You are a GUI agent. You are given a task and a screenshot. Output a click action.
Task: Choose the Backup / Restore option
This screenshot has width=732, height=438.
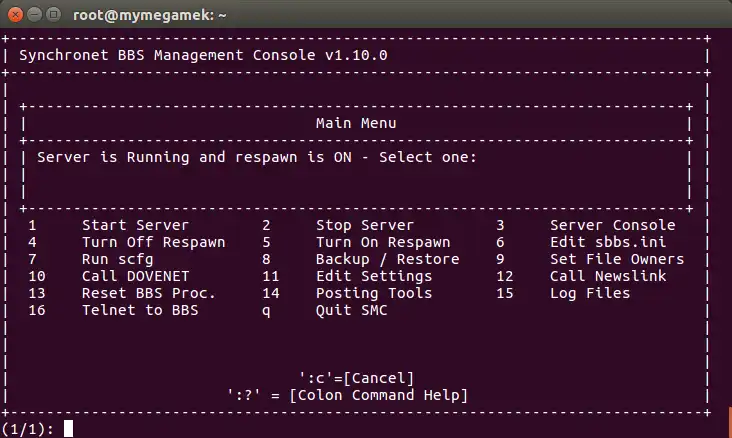click(x=387, y=259)
